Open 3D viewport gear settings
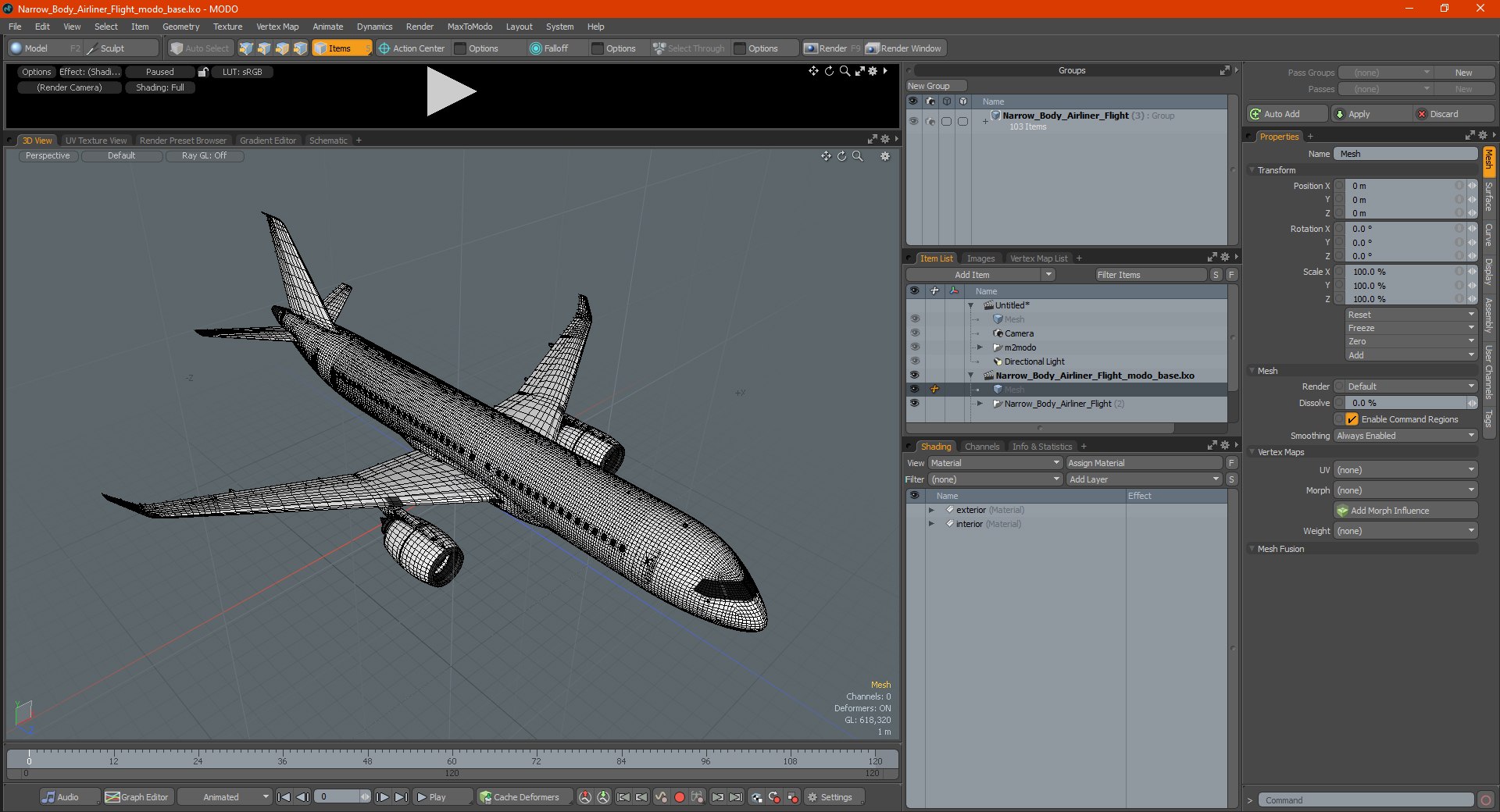The width and height of the screenshot is (1500, 812). pos(885,156)
